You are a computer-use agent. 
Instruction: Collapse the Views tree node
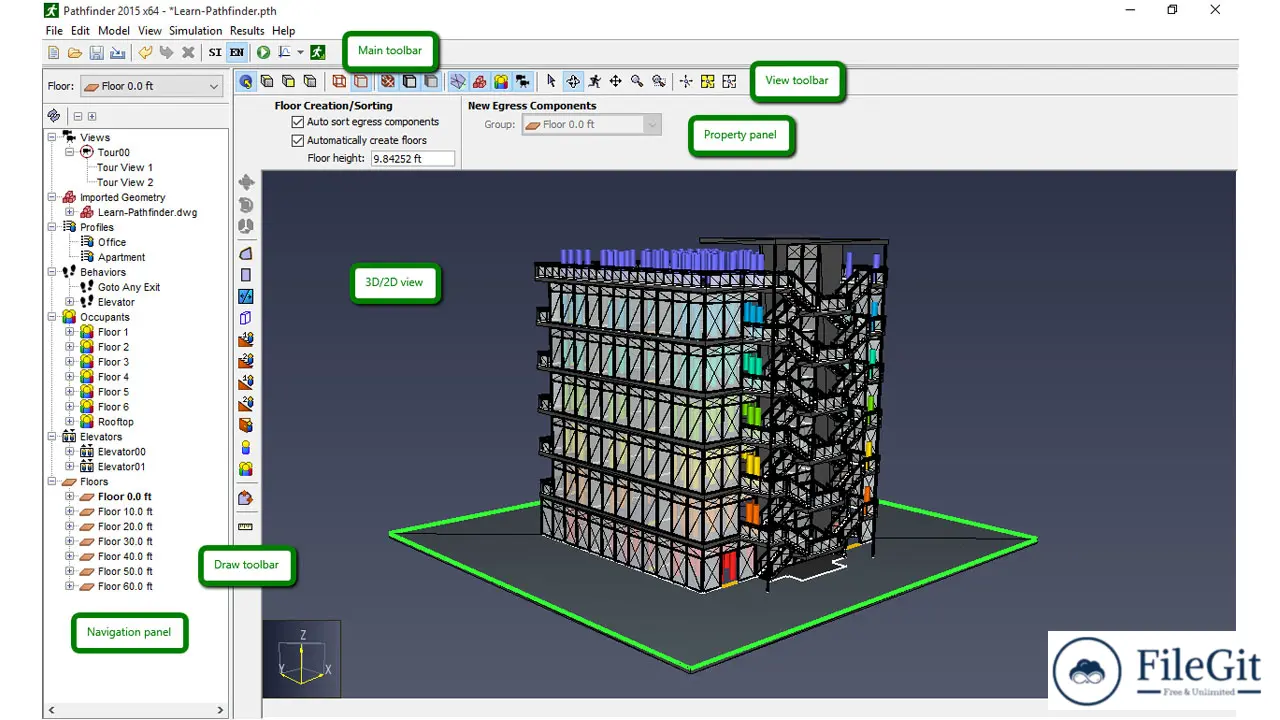pyautogui.click(x=52, y=138)
